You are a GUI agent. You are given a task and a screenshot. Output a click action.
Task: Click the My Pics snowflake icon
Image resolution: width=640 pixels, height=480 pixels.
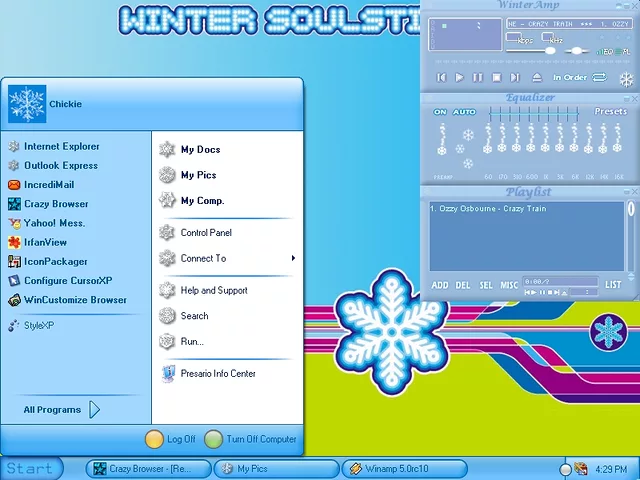pyautogui.click(x=167, y=175)
